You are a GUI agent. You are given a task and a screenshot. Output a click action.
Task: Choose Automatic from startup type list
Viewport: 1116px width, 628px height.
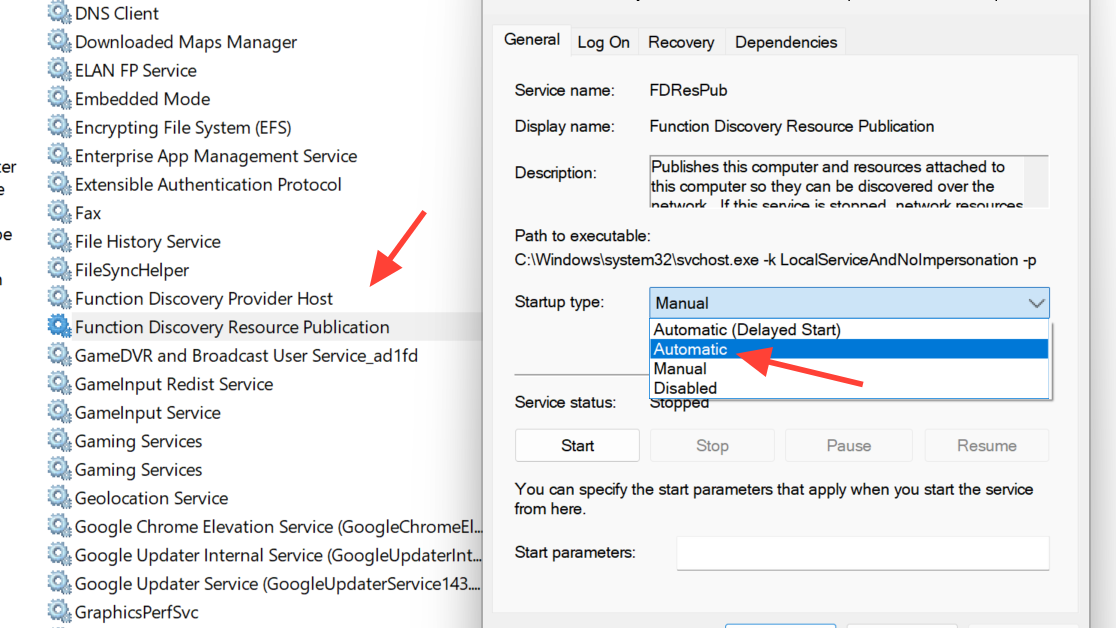690,349
